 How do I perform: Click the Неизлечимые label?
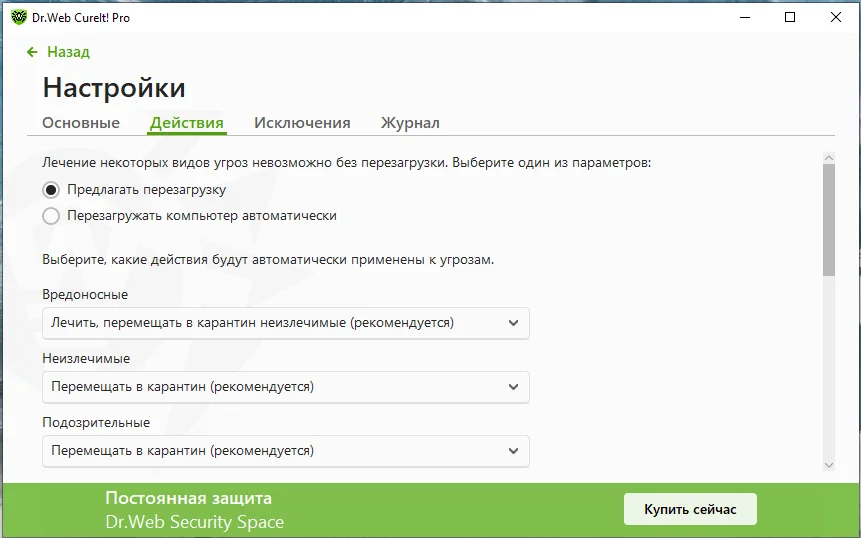coord(86,358)
